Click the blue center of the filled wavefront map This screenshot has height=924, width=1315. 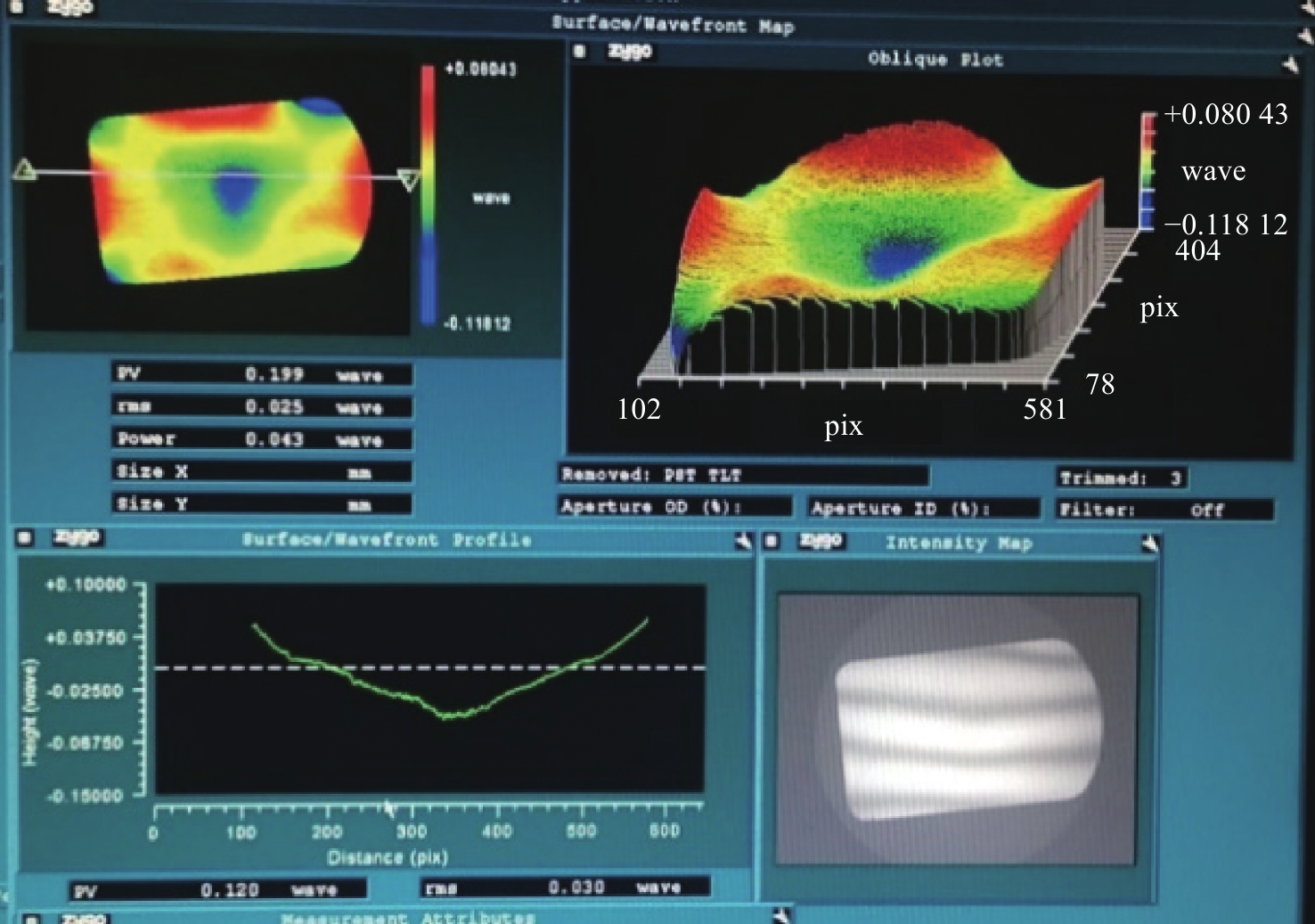click(235, 191)
